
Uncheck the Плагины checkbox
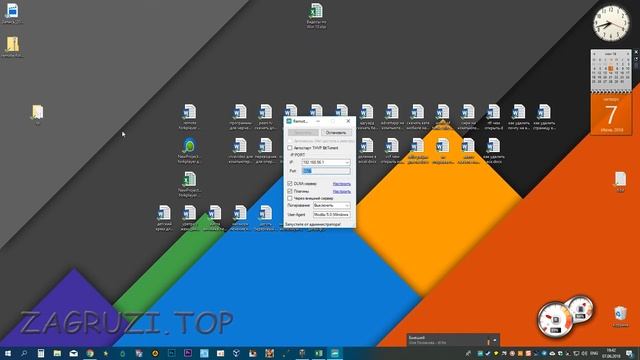(x=290, y=191)
